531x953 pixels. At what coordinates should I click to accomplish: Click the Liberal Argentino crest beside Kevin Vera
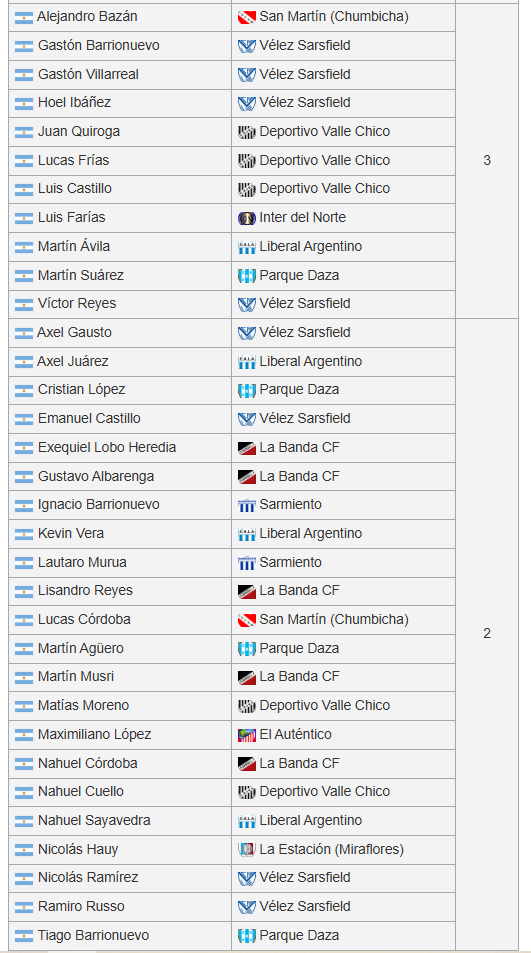(247, 534)
